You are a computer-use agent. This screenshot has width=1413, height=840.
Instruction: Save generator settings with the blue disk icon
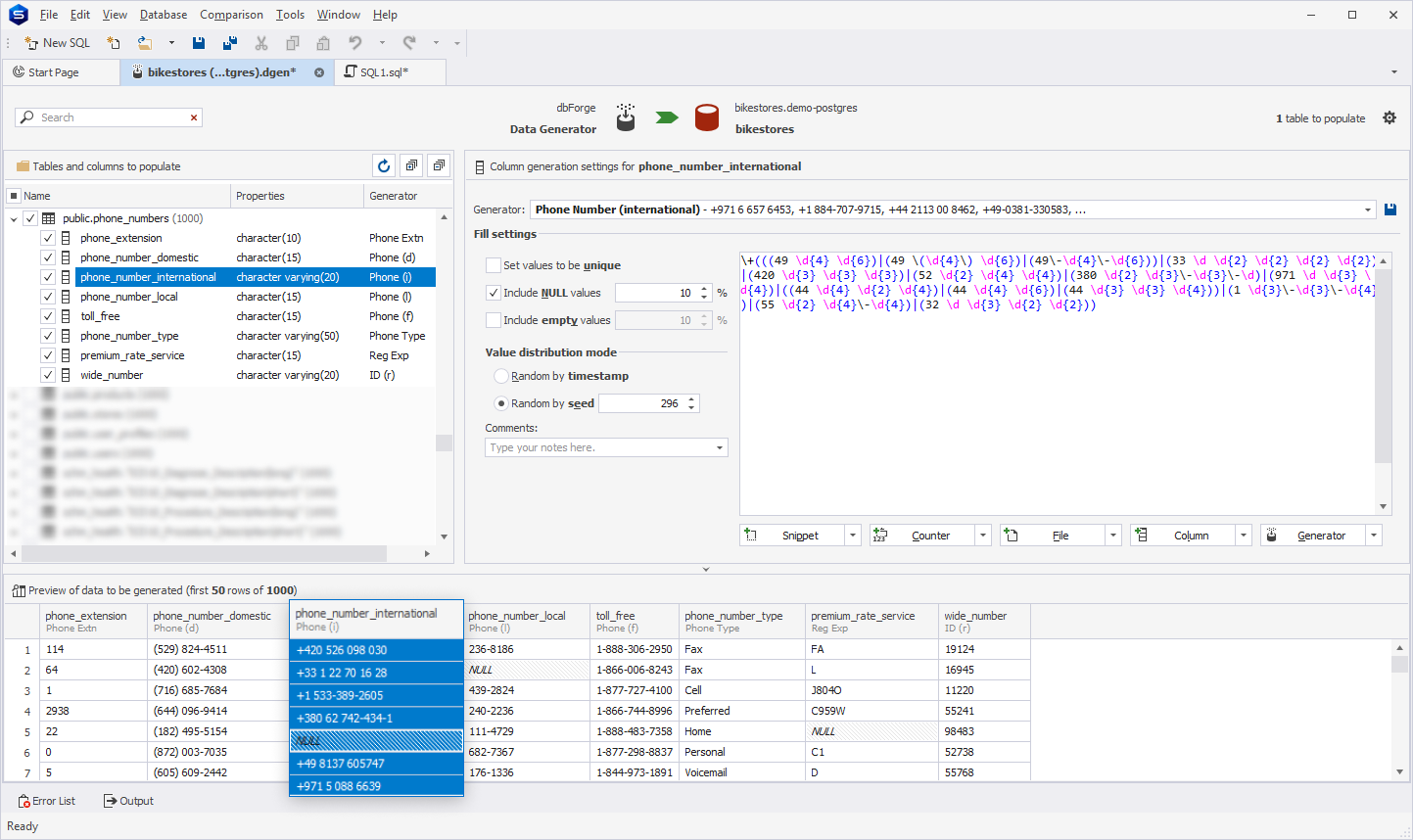[x=1390, y=210]
